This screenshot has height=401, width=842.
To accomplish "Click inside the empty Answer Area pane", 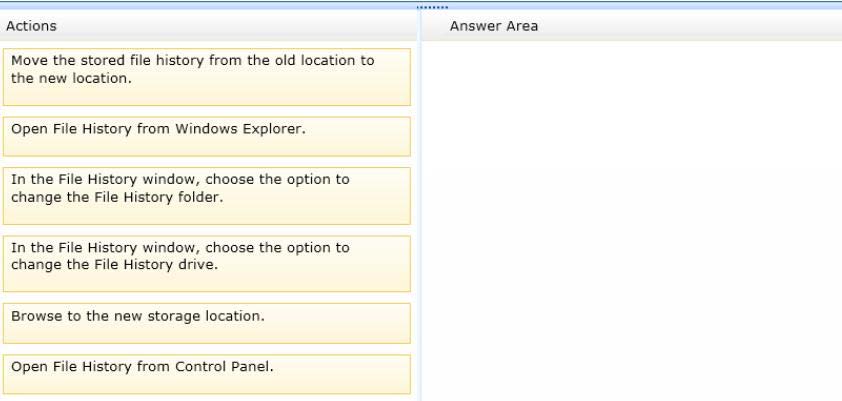I will (632, 220).
